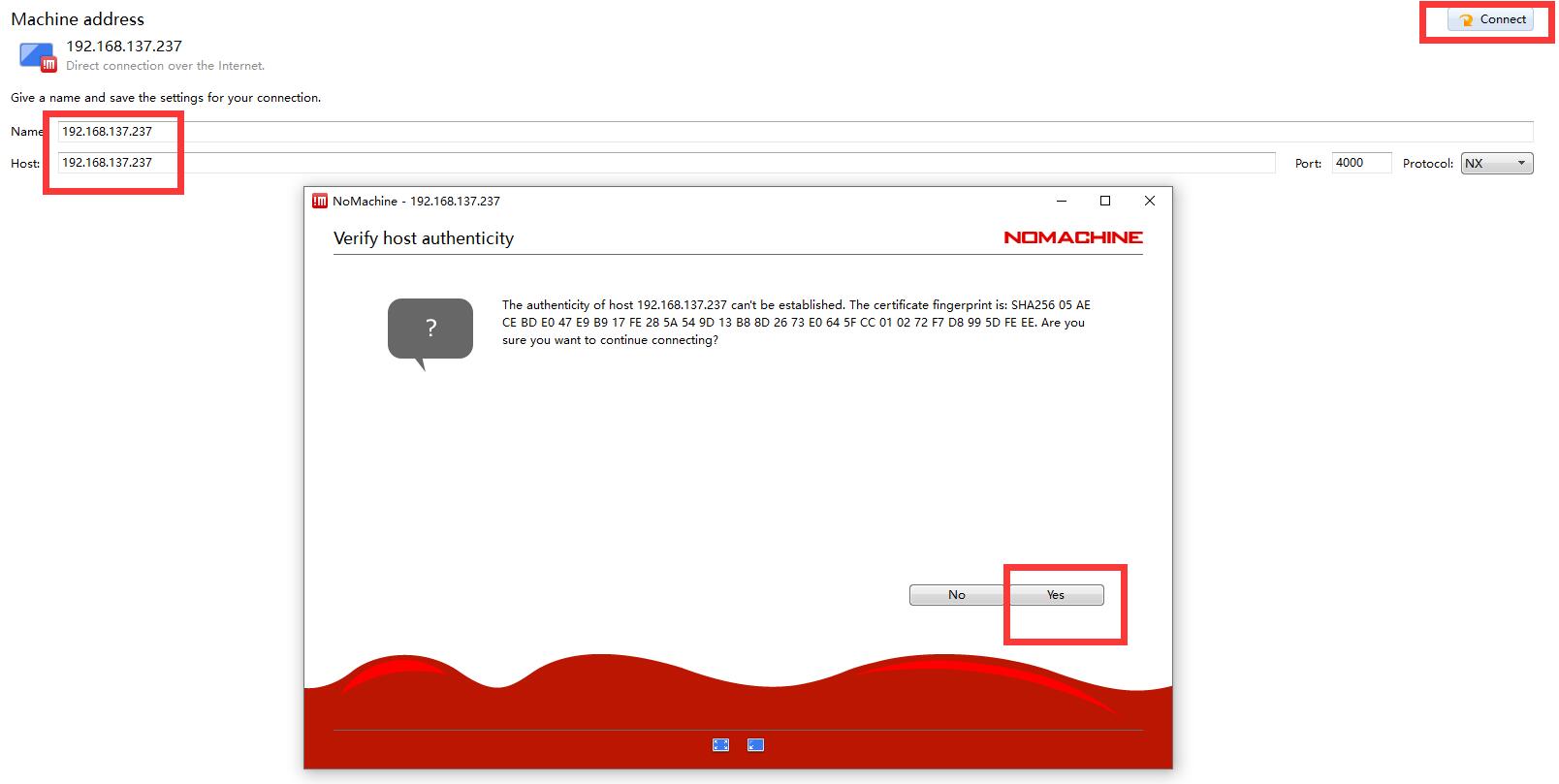Click the machine connection icon beside 192.168.137.237
1559x784 pixels.
[38, 57]
